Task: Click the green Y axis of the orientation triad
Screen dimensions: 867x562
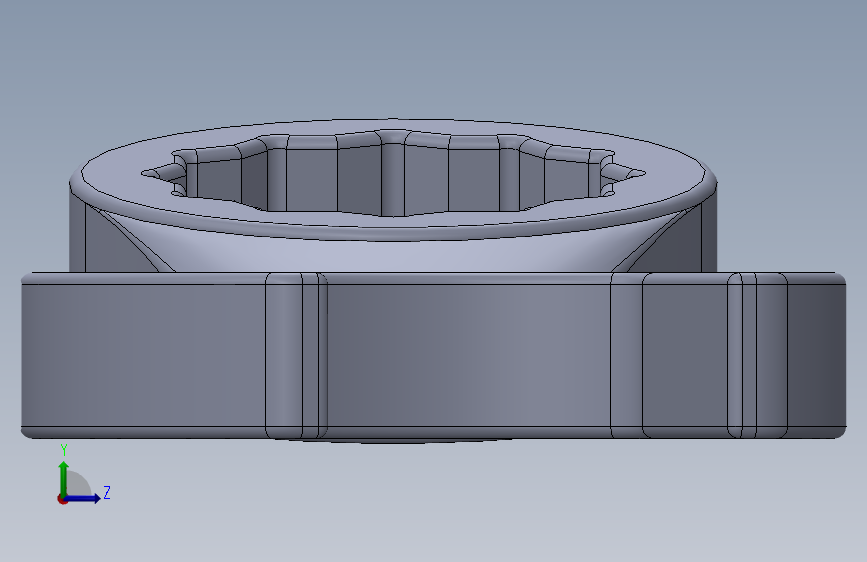Action: coord(64,478)
